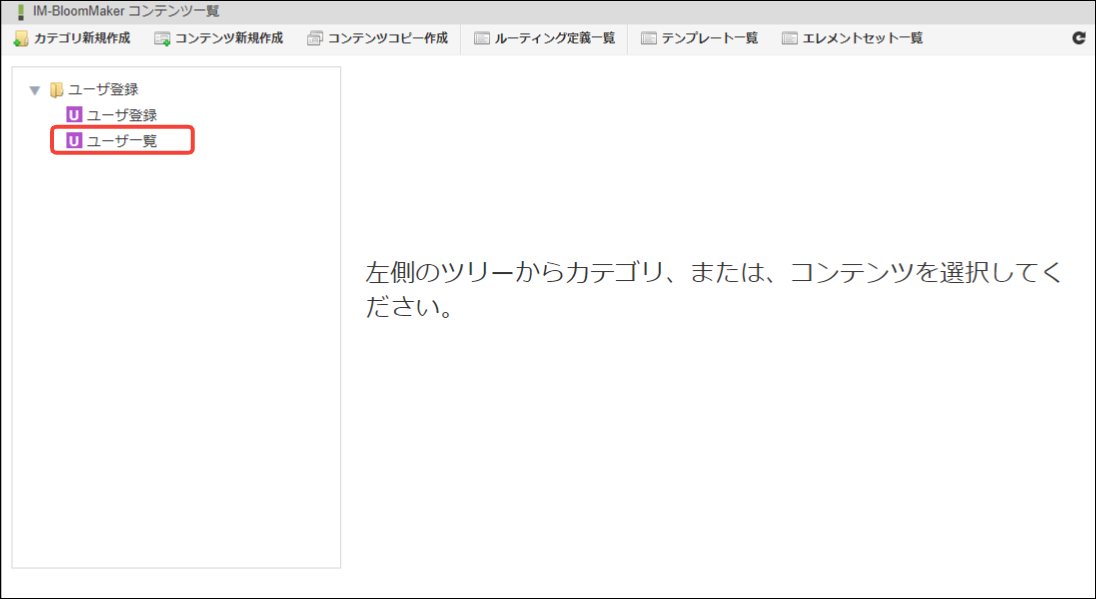Select the ユーザ登録 content item under the folder
Image resolution: width=1096 pixels, height=599 pixels.
[x=112, y=115]
